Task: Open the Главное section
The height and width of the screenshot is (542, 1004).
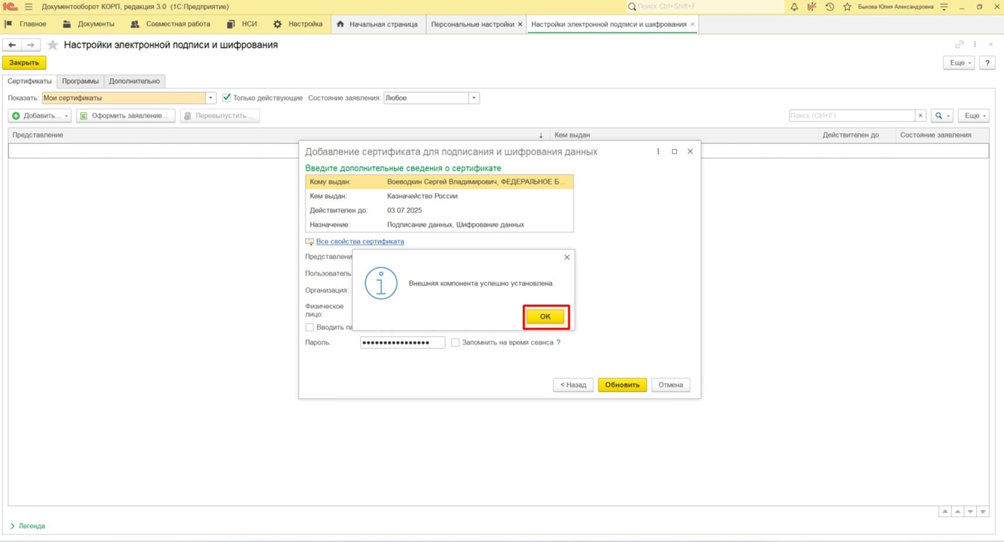Action: (26, 24)
